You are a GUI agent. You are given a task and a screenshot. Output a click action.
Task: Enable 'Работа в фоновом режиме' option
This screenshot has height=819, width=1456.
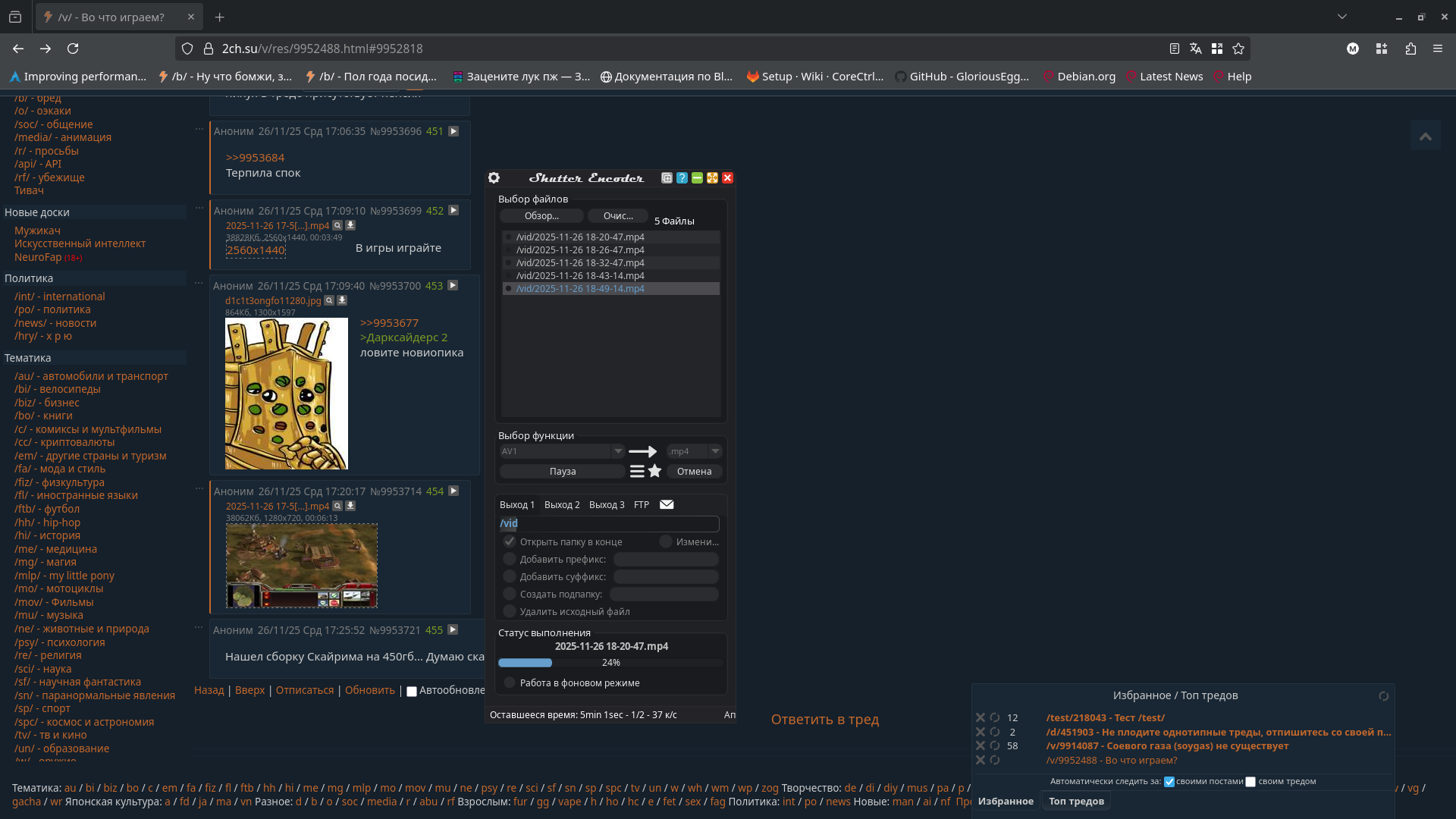click(x=510, y=682)
